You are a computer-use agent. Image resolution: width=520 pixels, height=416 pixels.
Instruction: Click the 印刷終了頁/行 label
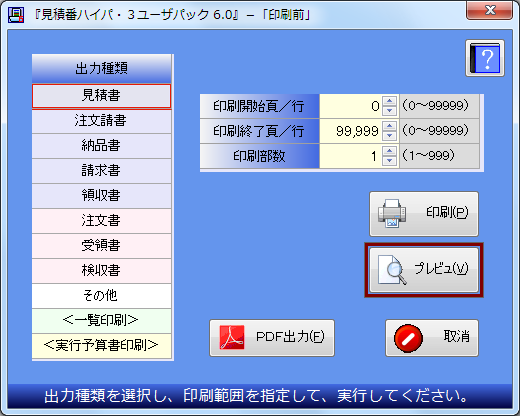coord(259,131)
